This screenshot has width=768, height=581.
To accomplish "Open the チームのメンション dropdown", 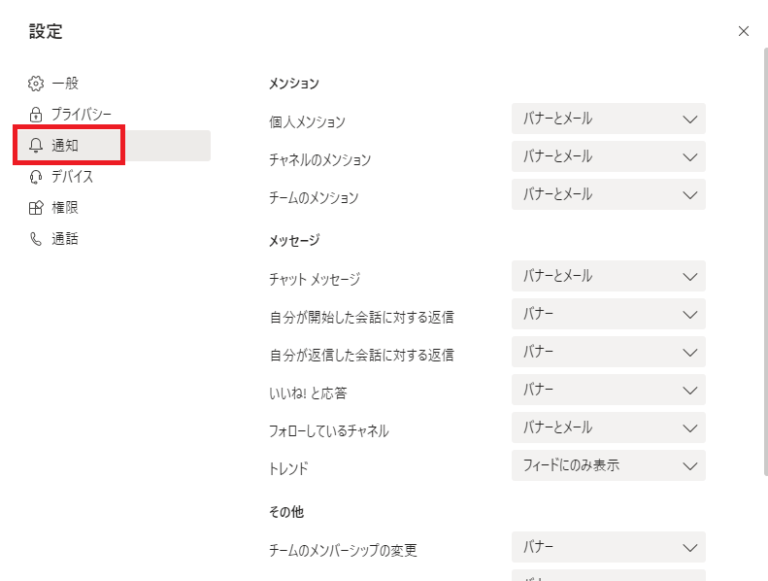I will click(x=608, y=195).
